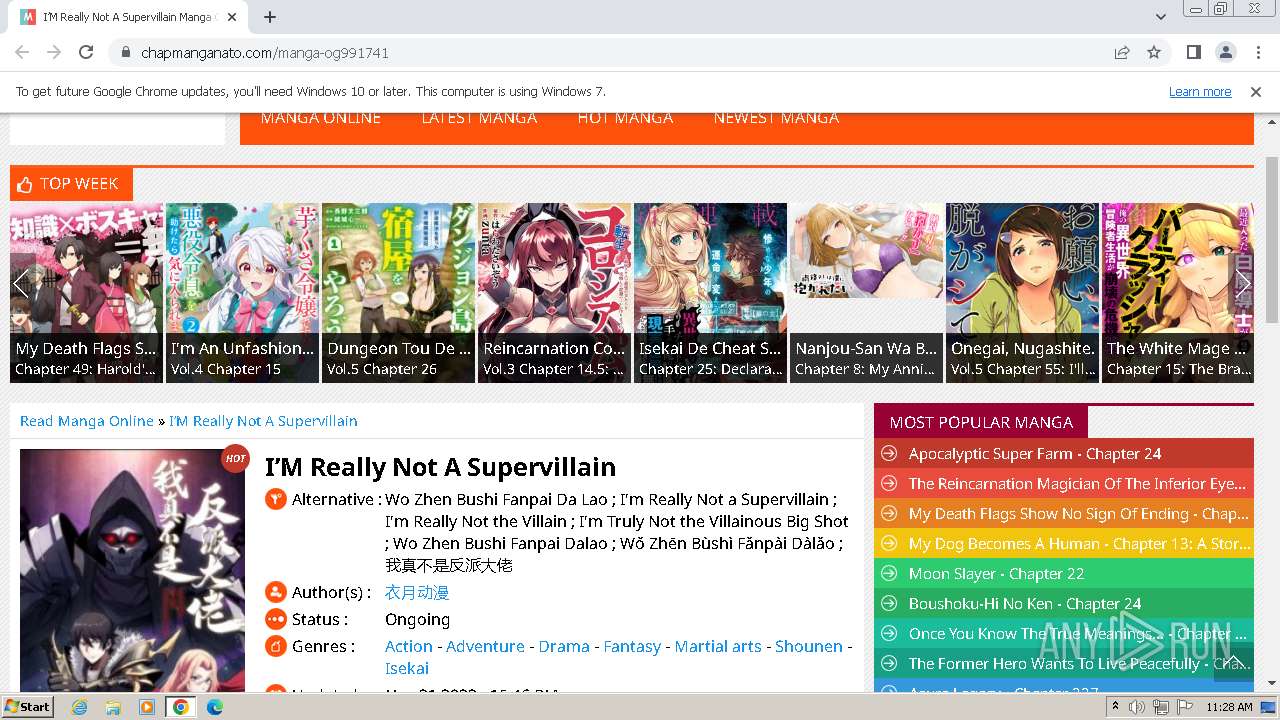Open Onegai, Nugashite manga cover

[1022, 293]
